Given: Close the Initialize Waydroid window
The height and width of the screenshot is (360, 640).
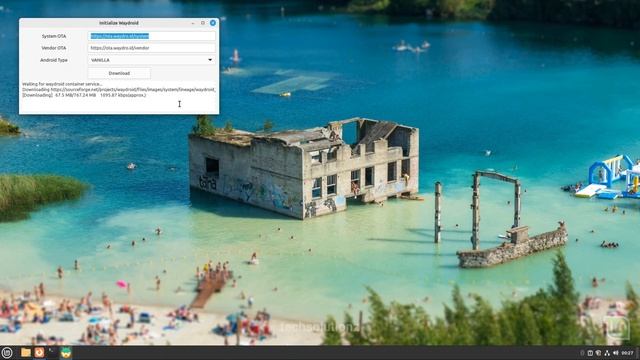Looking at the screenshot, I should [x=213, y=23].
